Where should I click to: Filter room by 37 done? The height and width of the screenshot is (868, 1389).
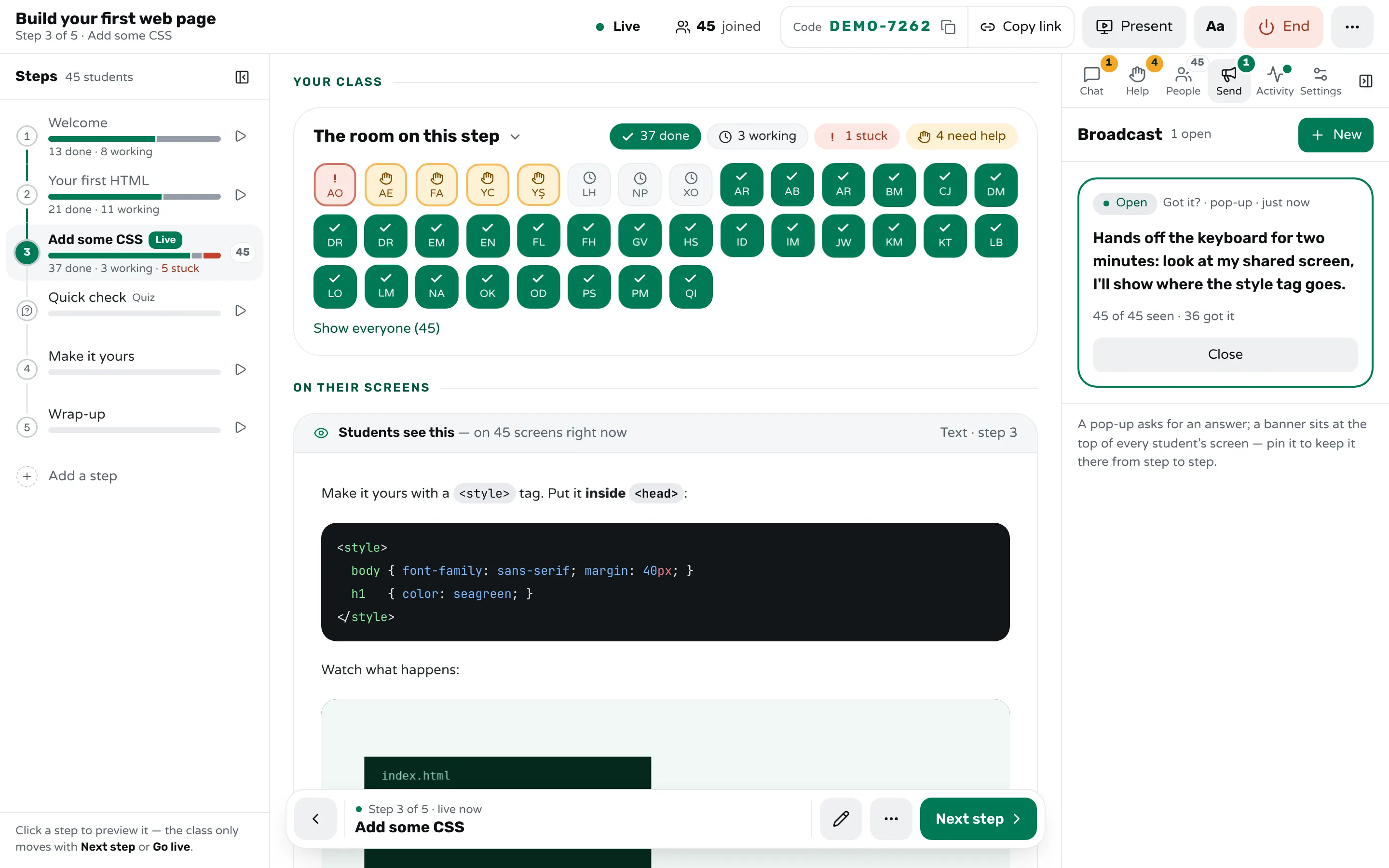click(655, 136)
